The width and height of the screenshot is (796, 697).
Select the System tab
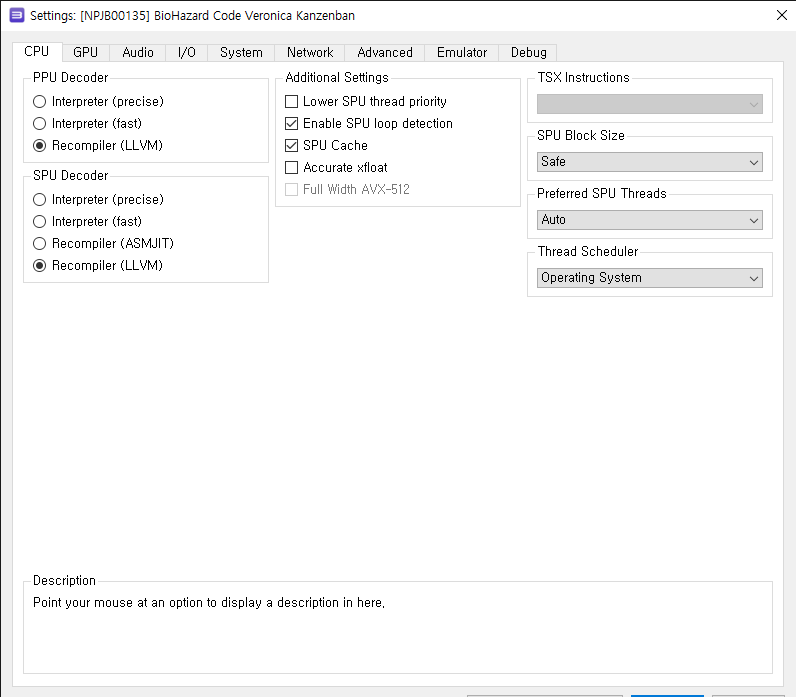click(x=241, y=52)
